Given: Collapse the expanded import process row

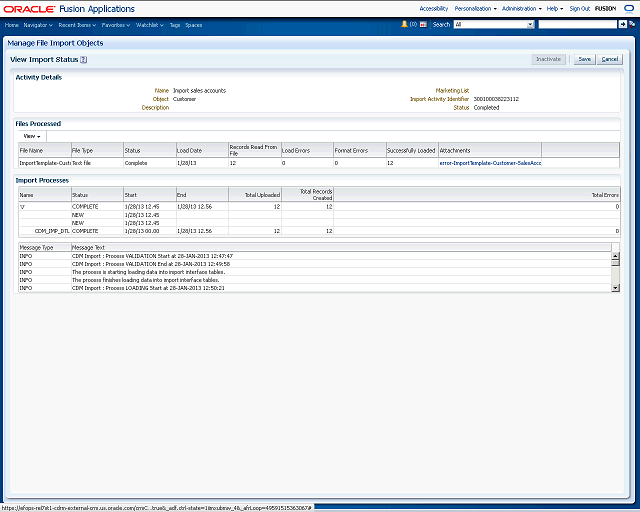Looking at the screenshot, I should coord(23,206).
